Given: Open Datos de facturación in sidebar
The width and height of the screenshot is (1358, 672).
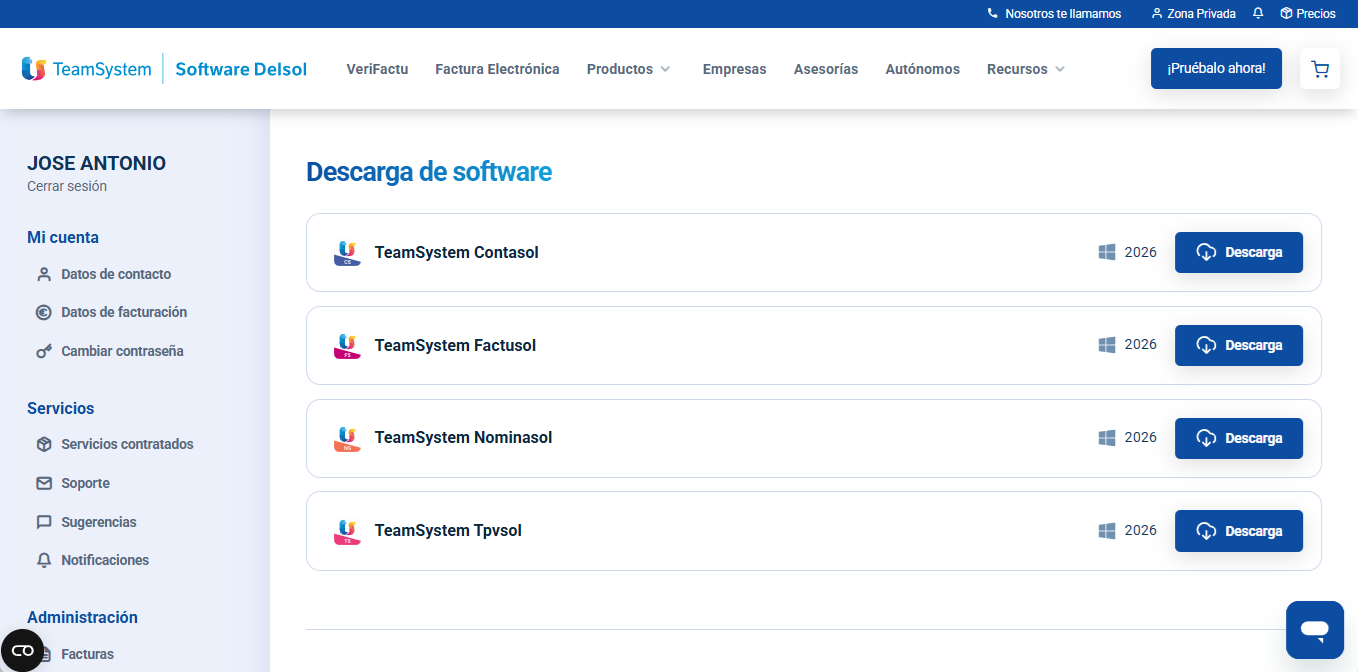Looking at the screenshot, I should pos(124,312).
